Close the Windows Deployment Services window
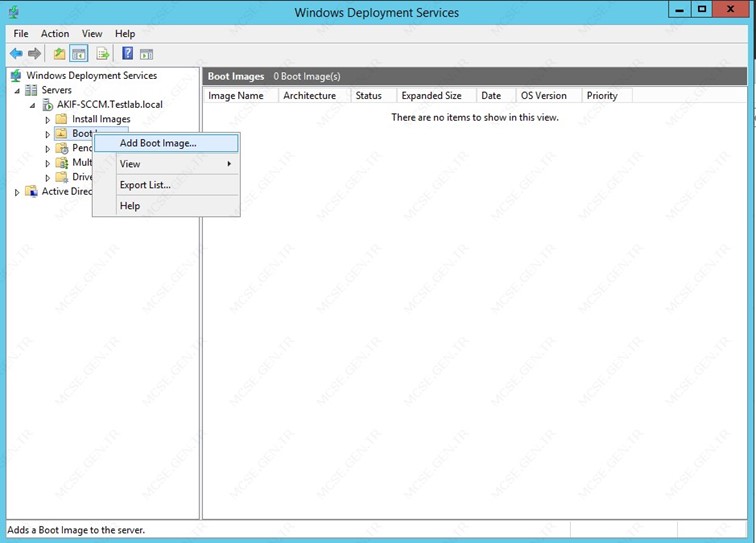This screenshot has width=756, height=543. click(730, 9)
